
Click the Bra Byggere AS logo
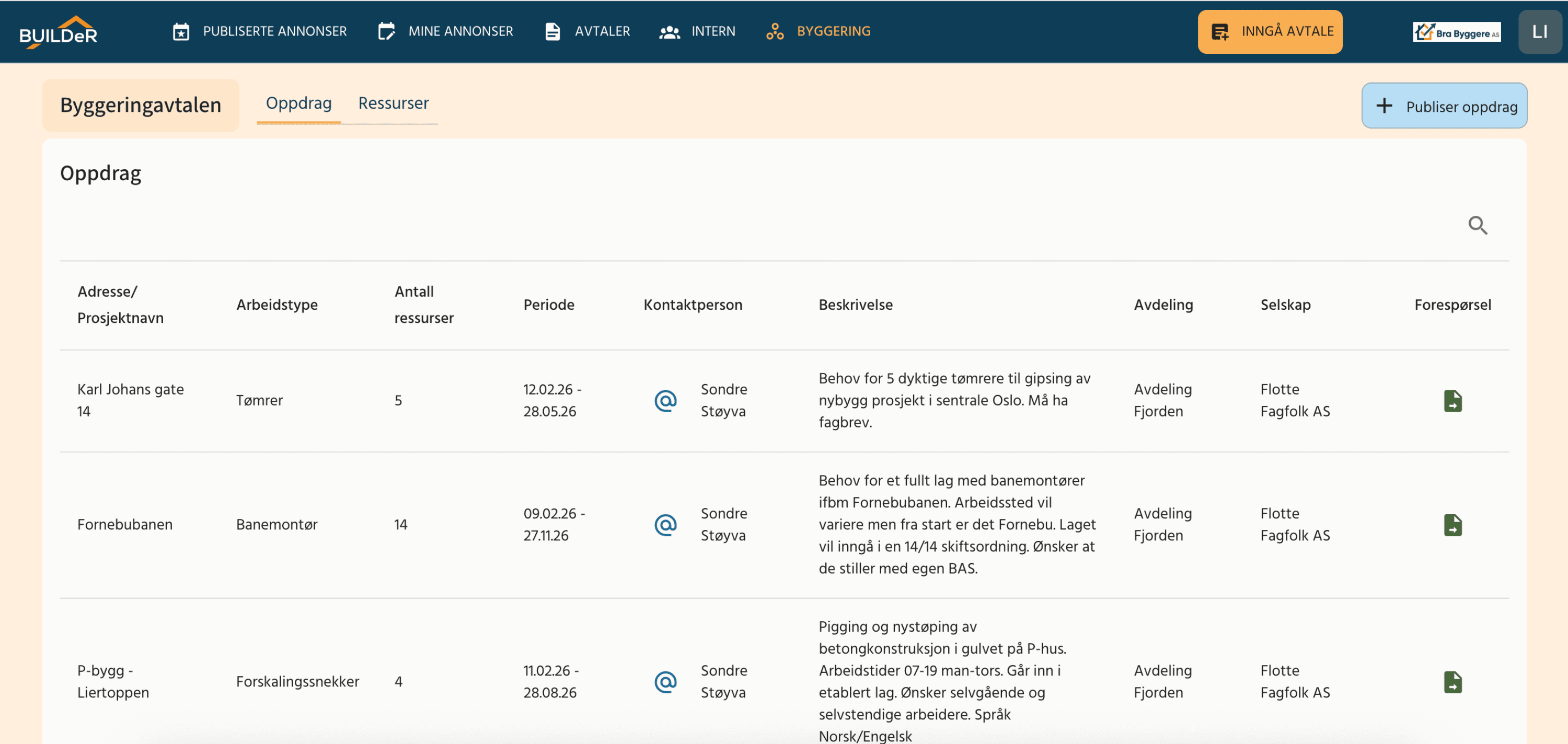click(1457, 31)
